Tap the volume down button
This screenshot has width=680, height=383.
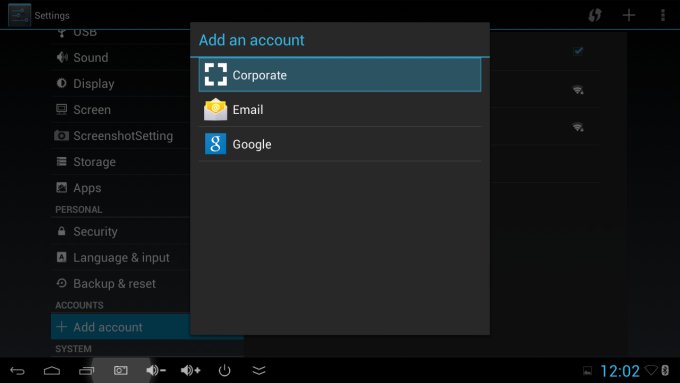pos(156,370)
